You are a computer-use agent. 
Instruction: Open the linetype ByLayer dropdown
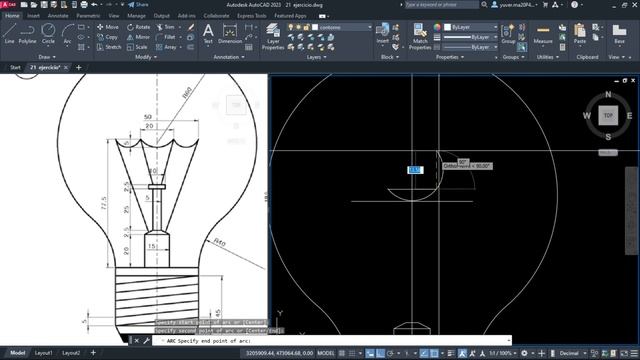point(471,47)
